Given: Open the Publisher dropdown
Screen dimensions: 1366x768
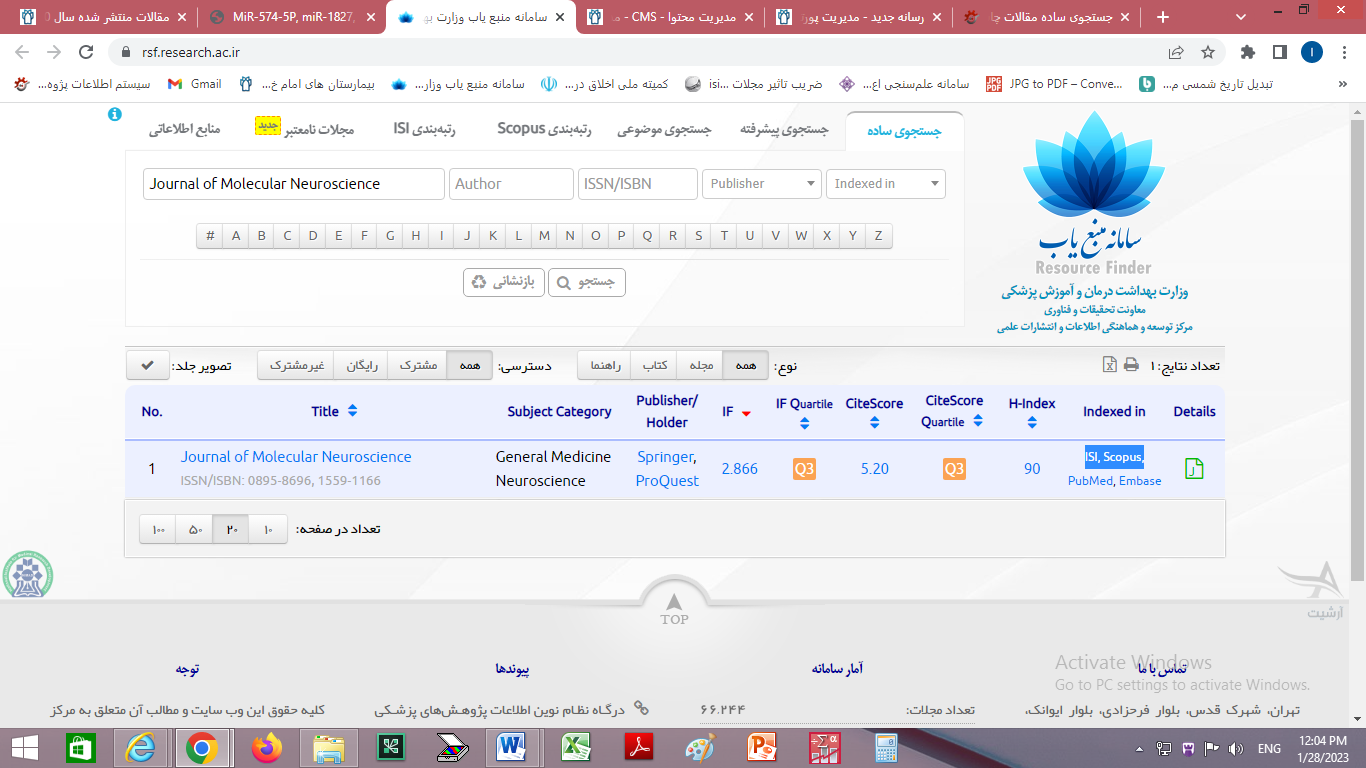Looking at the screenshot, I should point(762,184).
